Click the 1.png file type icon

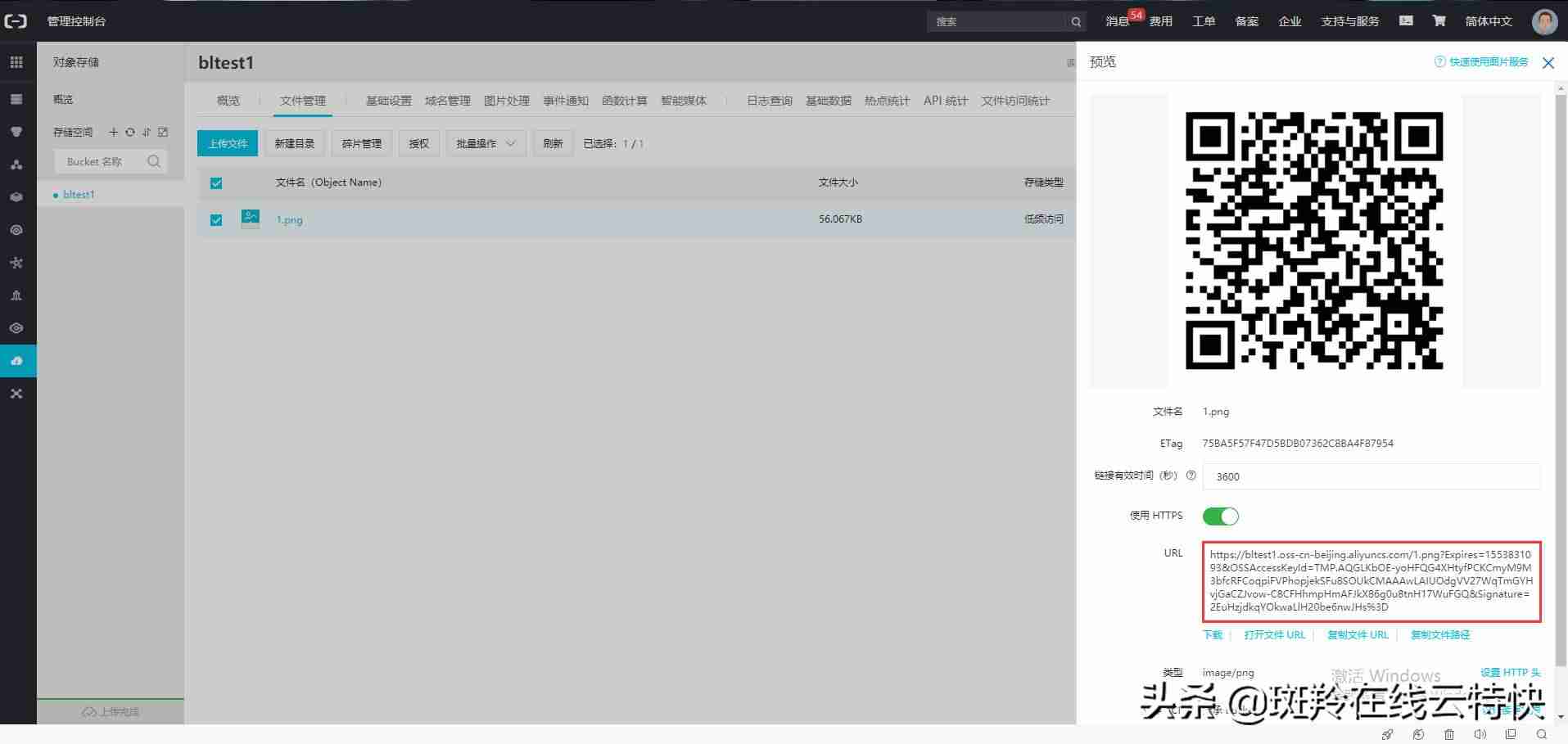coord(251,219)
